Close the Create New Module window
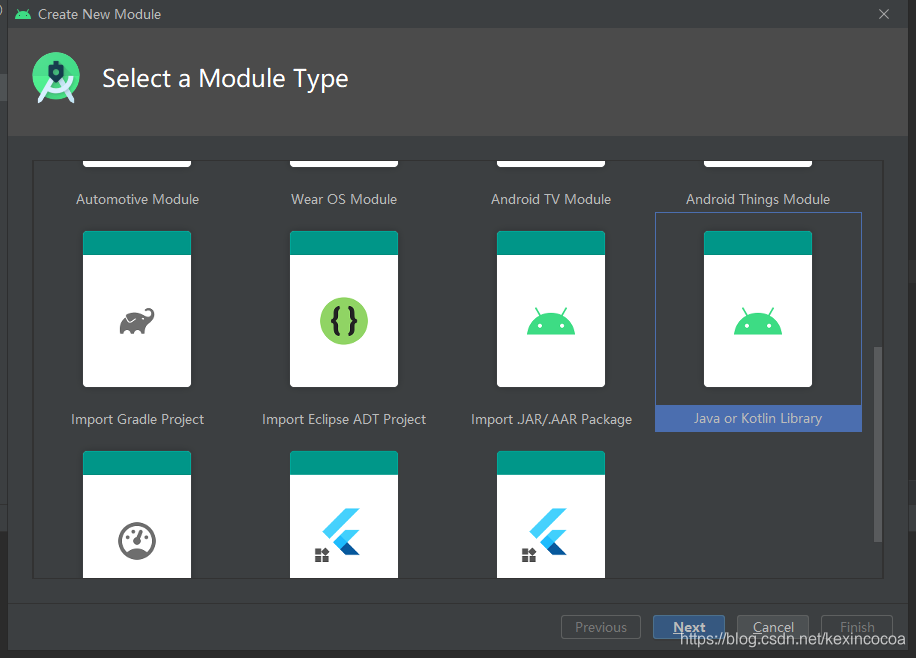This screenshot has width=916, height=658. pyautogui.click(x=884, y=14)
